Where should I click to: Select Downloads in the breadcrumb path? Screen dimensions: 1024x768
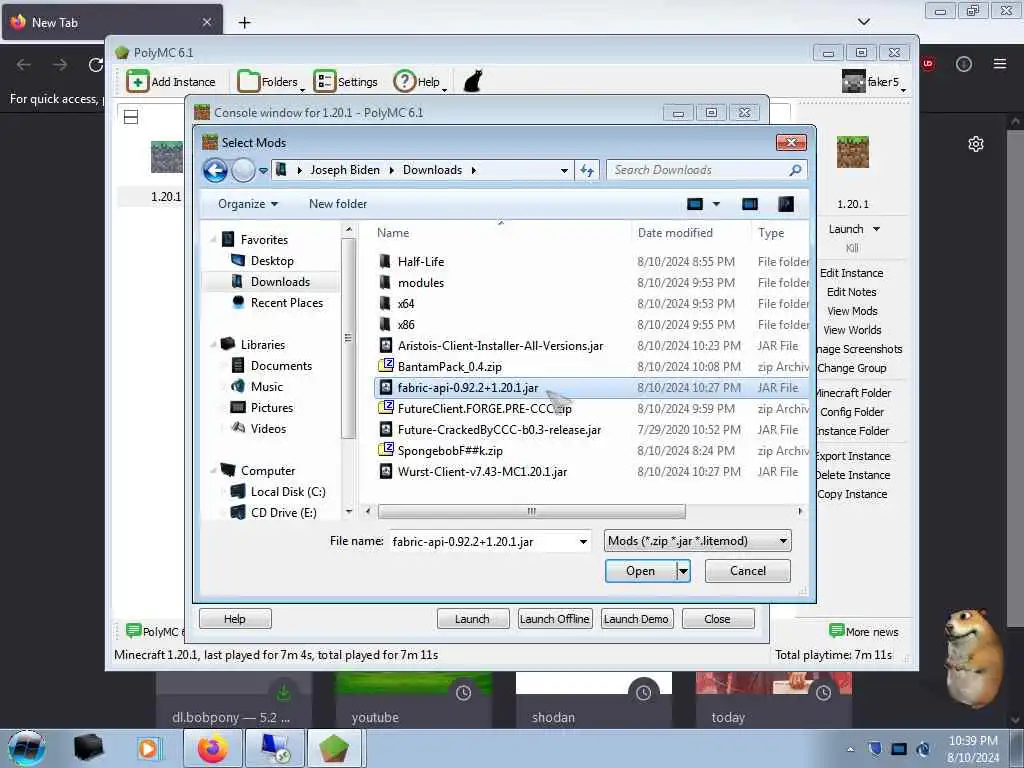pyautogui.click(x=432, y=170)
